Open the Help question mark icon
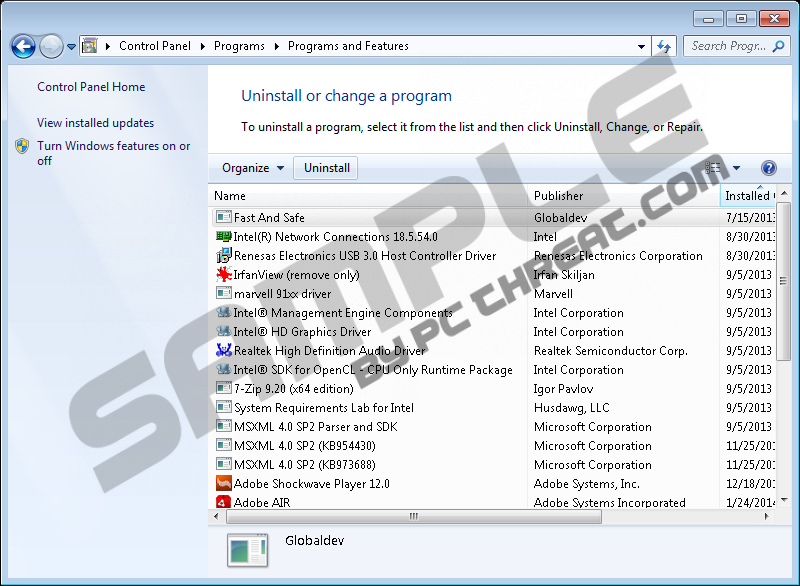The image size is (800, 586). pos(768,168)
